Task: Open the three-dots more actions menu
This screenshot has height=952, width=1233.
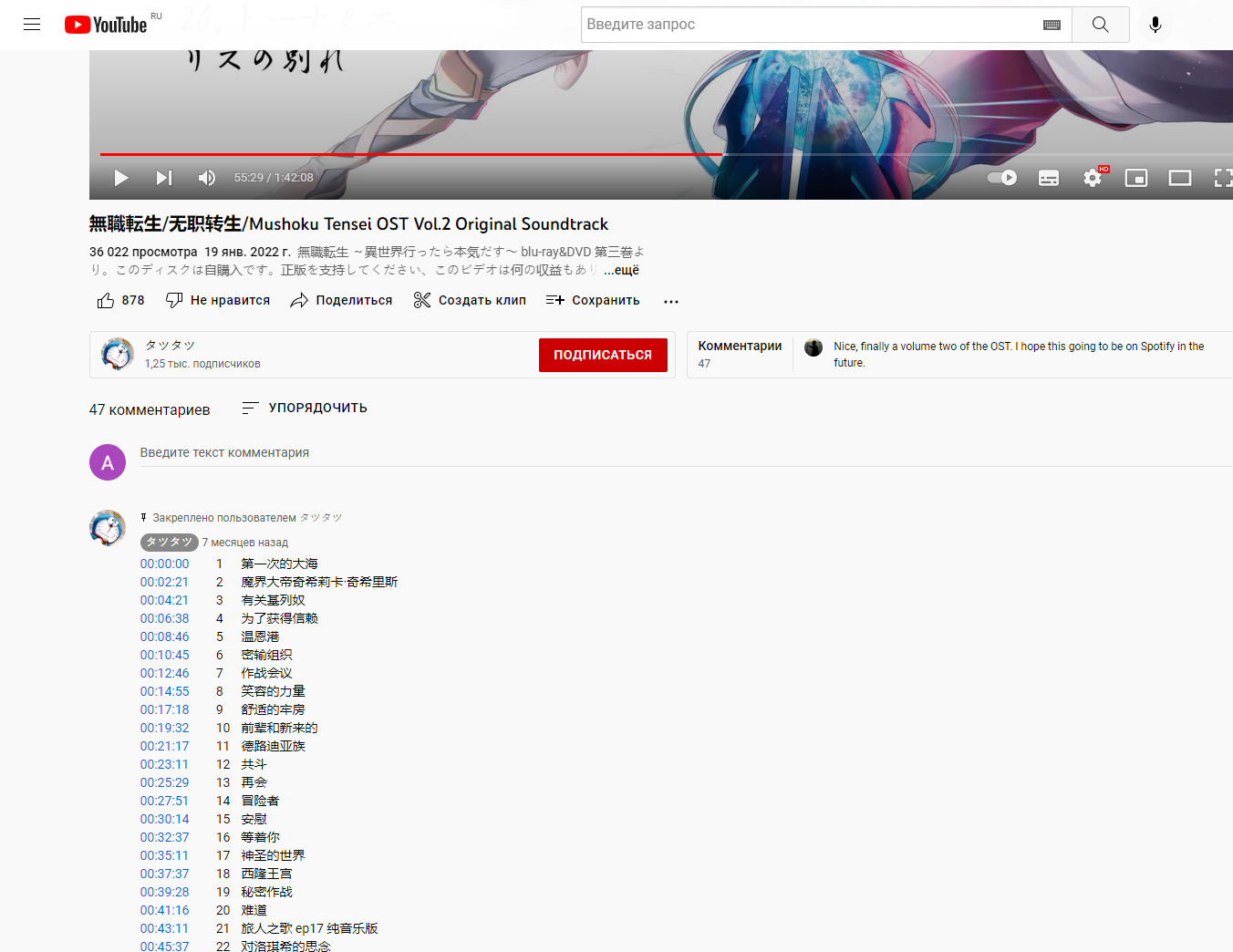Action: tap(671, 301)
